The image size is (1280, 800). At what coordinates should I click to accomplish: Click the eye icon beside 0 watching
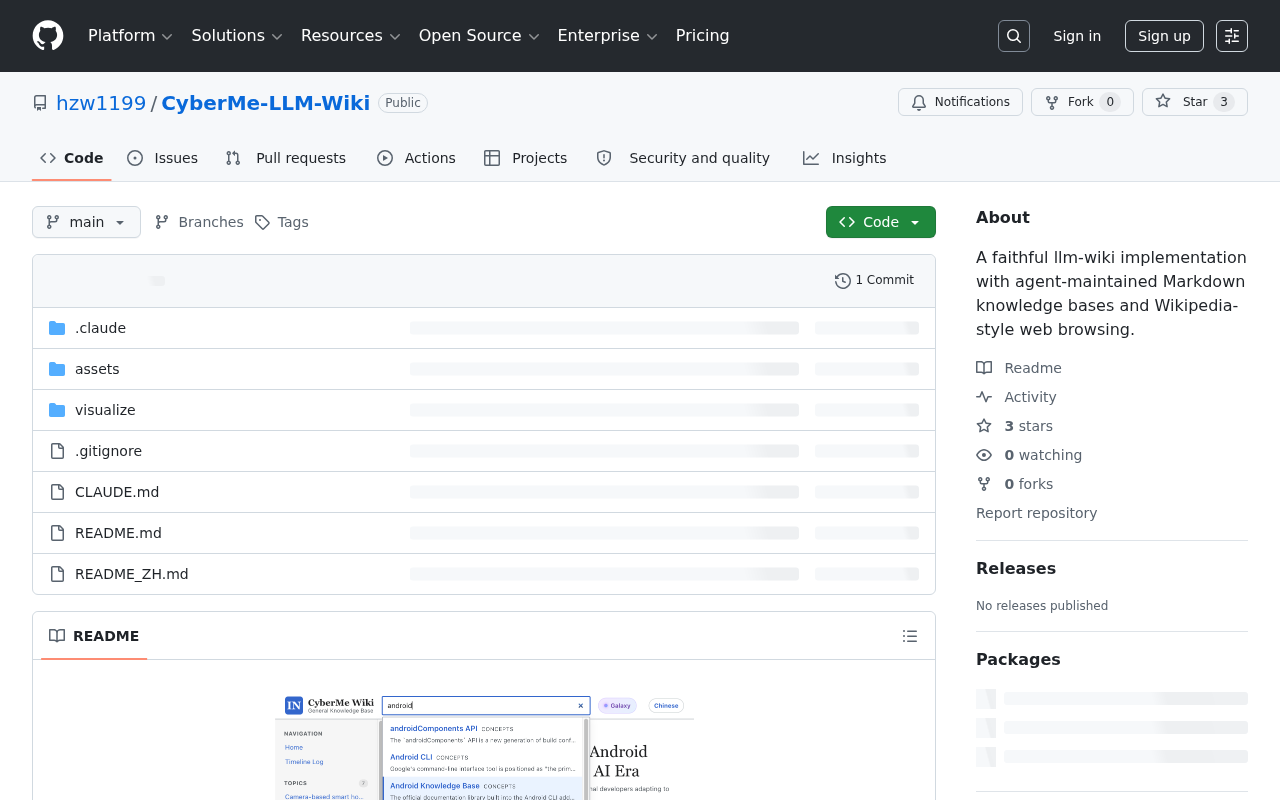[x=984, y=455]
